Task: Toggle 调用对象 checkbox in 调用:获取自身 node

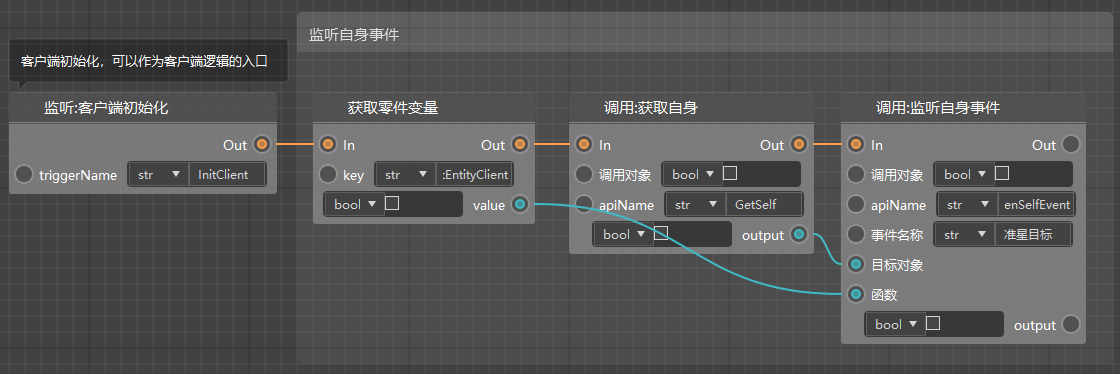Action: pos(729,173)
